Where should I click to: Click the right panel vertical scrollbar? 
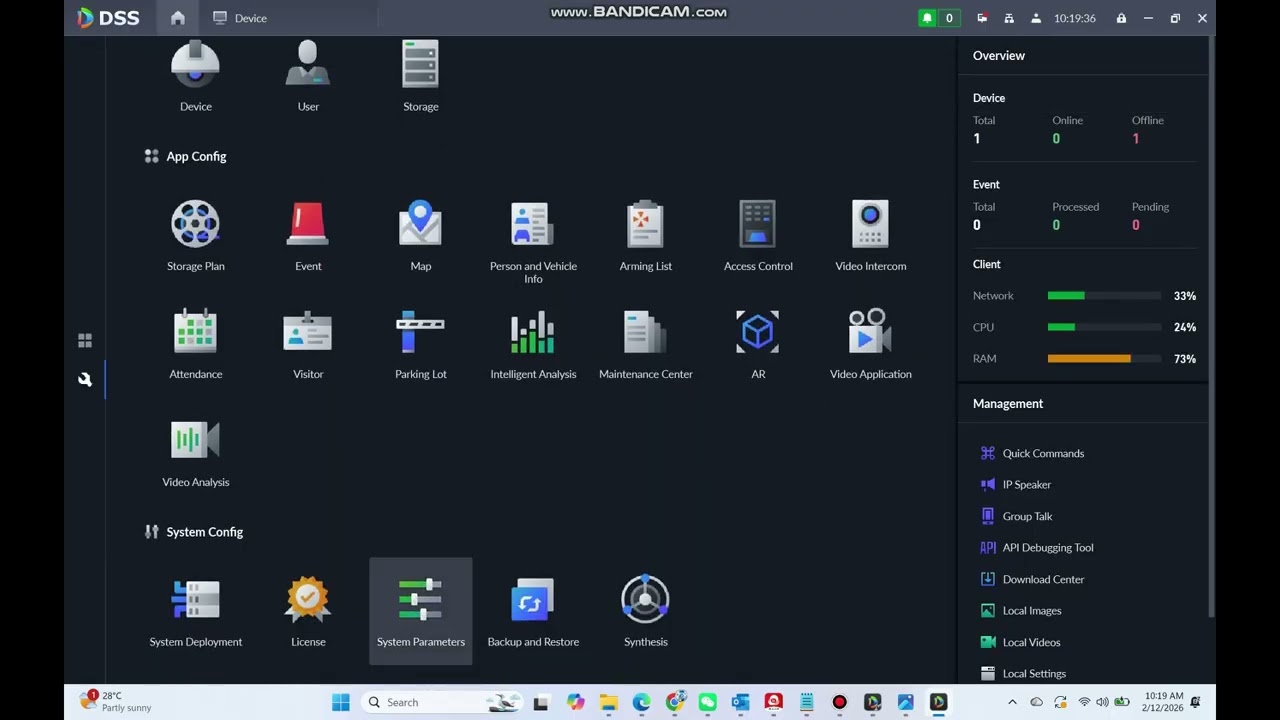tap(1211, 325)
